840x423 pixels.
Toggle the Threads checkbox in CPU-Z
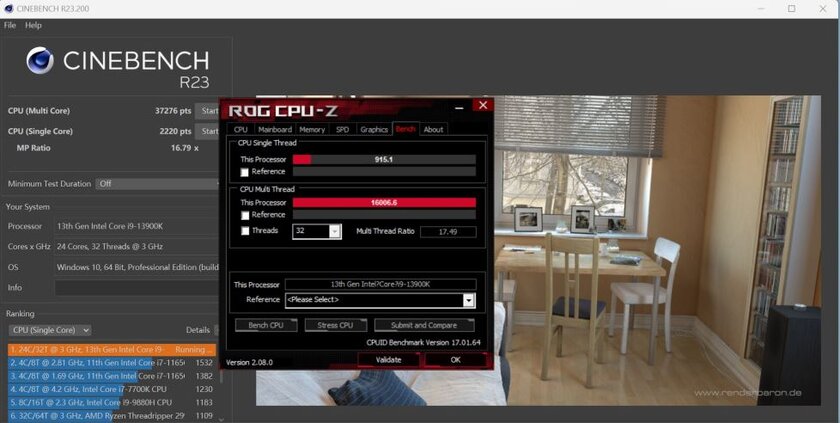click(x=245, y=231)
